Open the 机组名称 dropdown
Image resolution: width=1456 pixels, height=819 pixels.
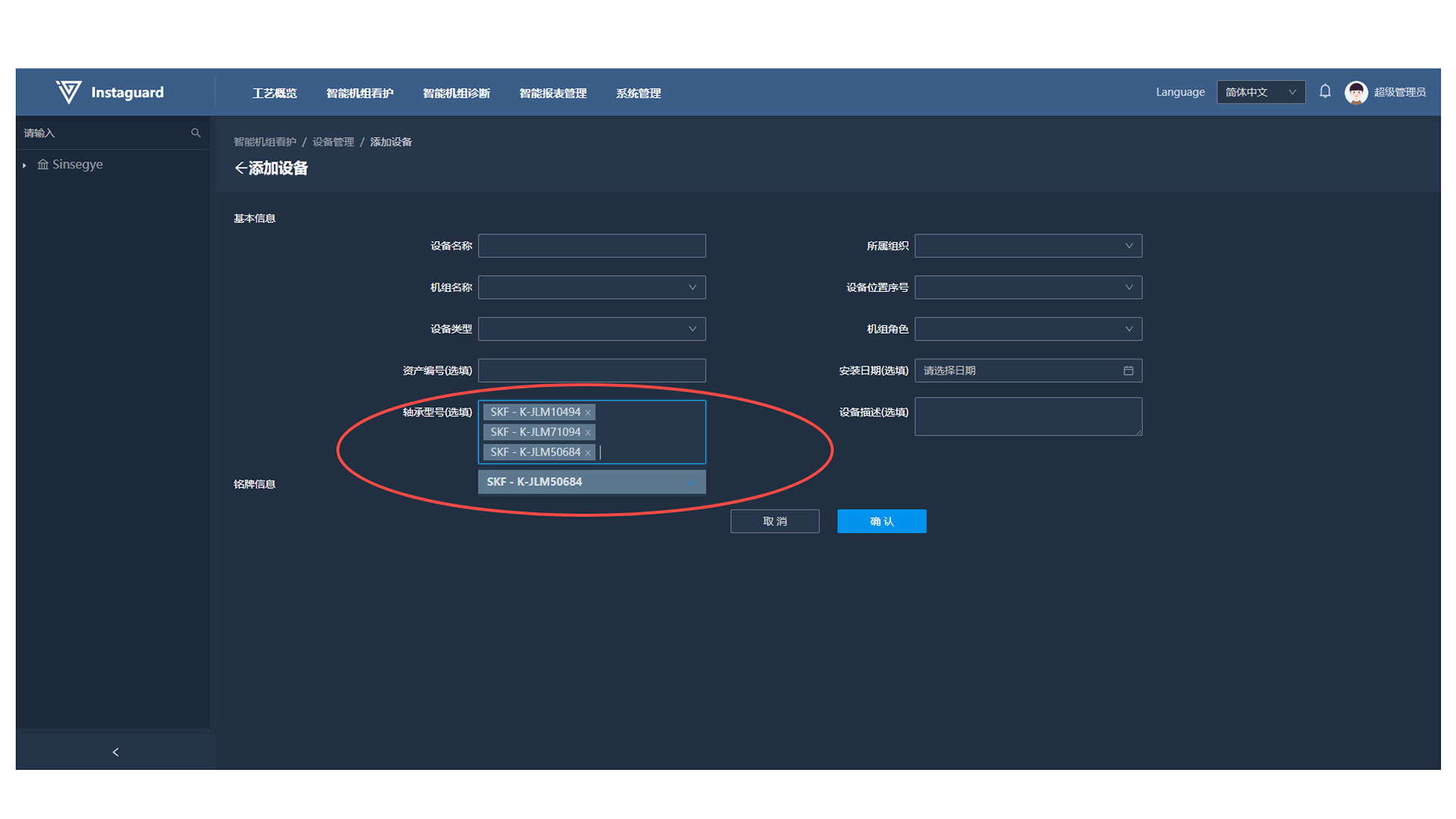point(592,287)
